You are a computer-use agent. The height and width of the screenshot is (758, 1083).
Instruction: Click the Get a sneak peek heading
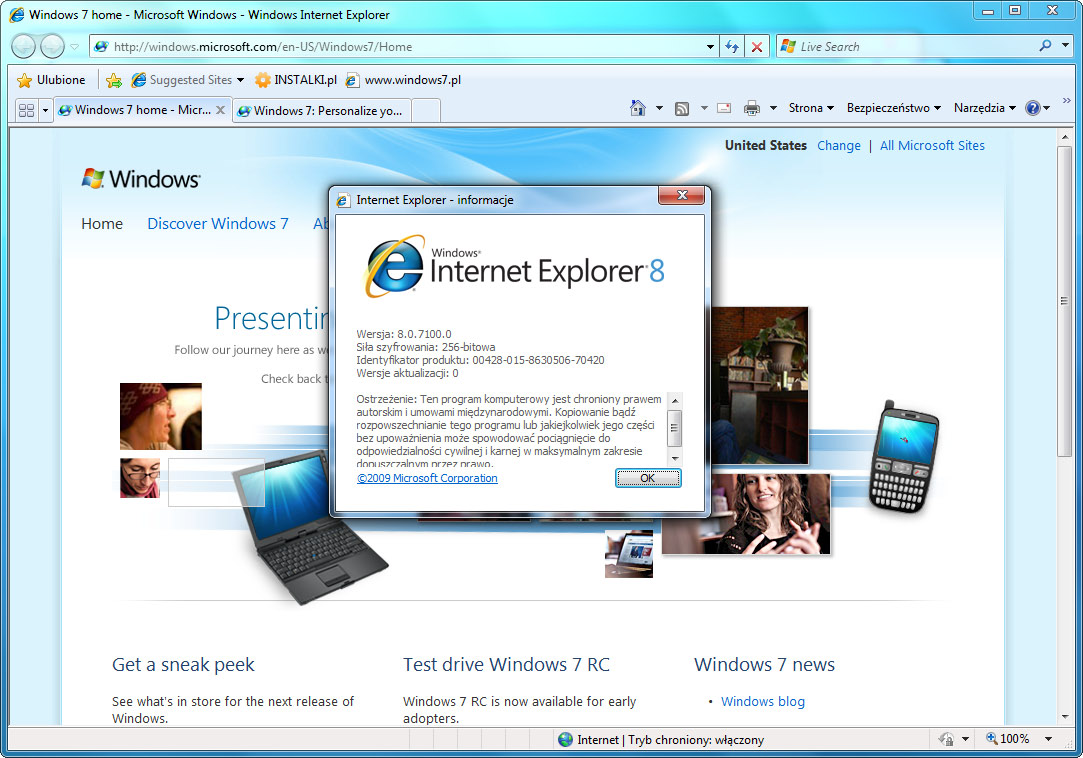point(183,665)
